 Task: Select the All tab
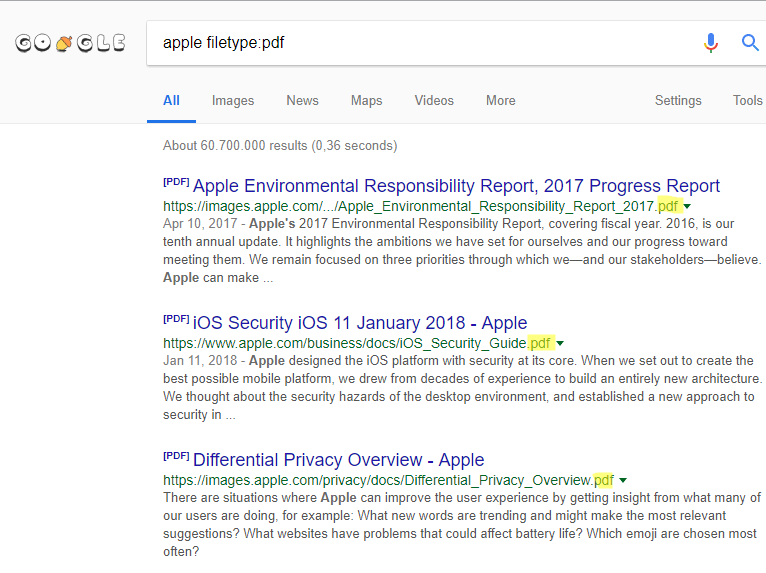point(171,101)
